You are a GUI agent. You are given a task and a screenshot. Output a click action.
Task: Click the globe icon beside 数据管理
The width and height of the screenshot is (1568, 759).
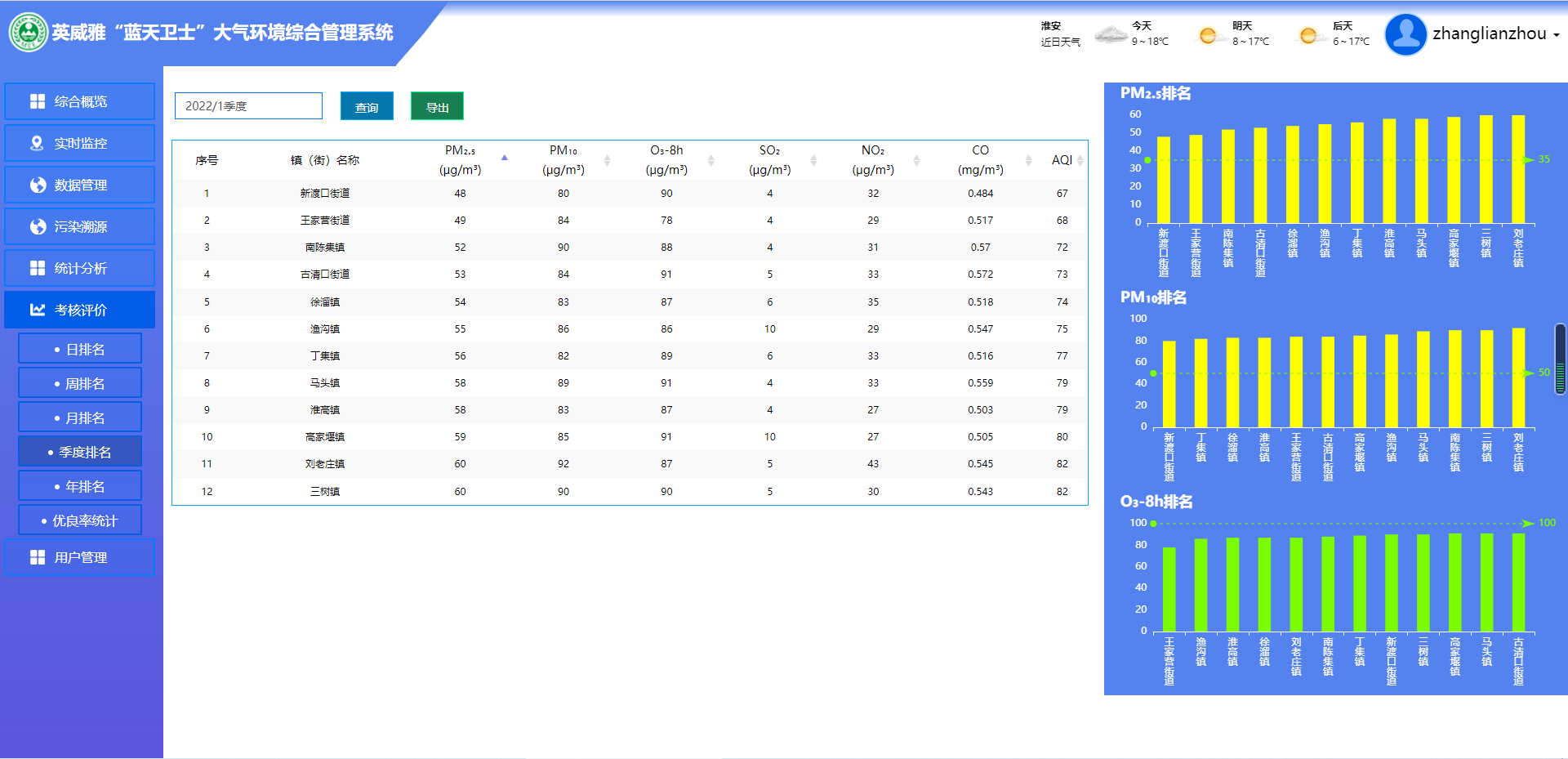point(38,185)
